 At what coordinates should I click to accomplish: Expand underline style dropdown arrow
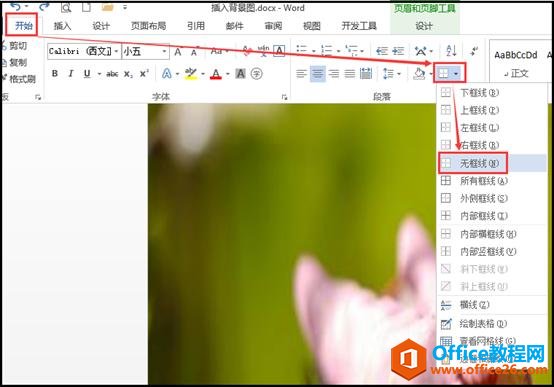(99, 74)
